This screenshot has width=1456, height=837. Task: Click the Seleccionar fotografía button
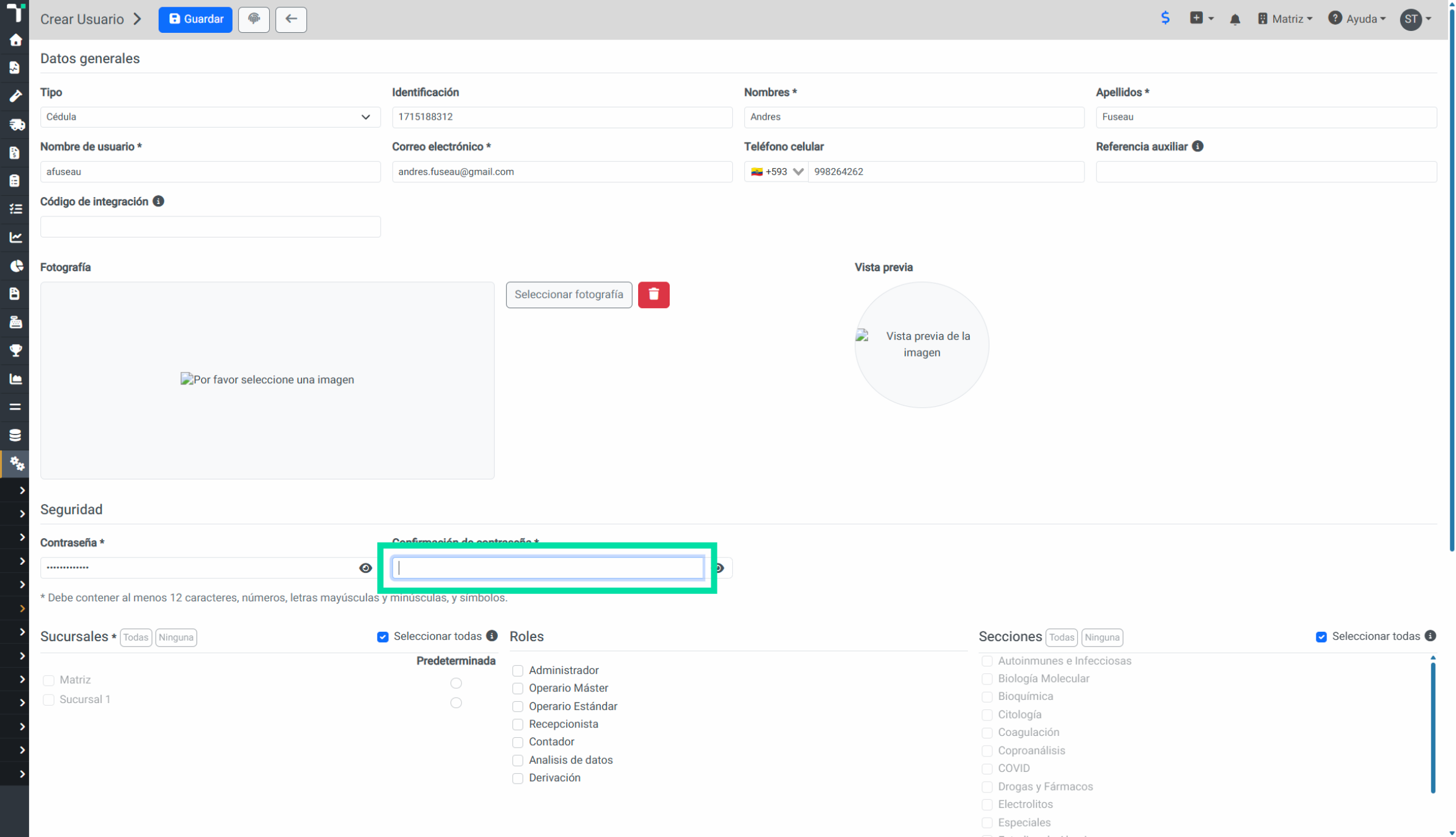pos(569,294)
